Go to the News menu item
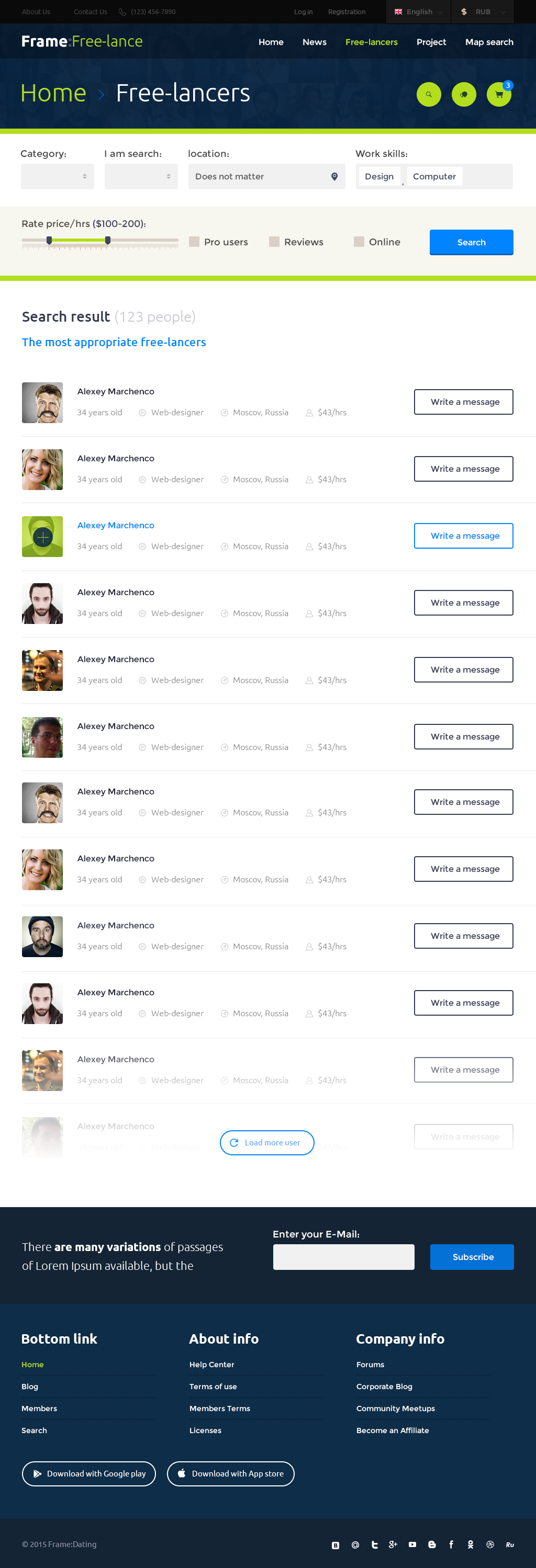This screenshot has height=1568, width=536. [314, 42]
